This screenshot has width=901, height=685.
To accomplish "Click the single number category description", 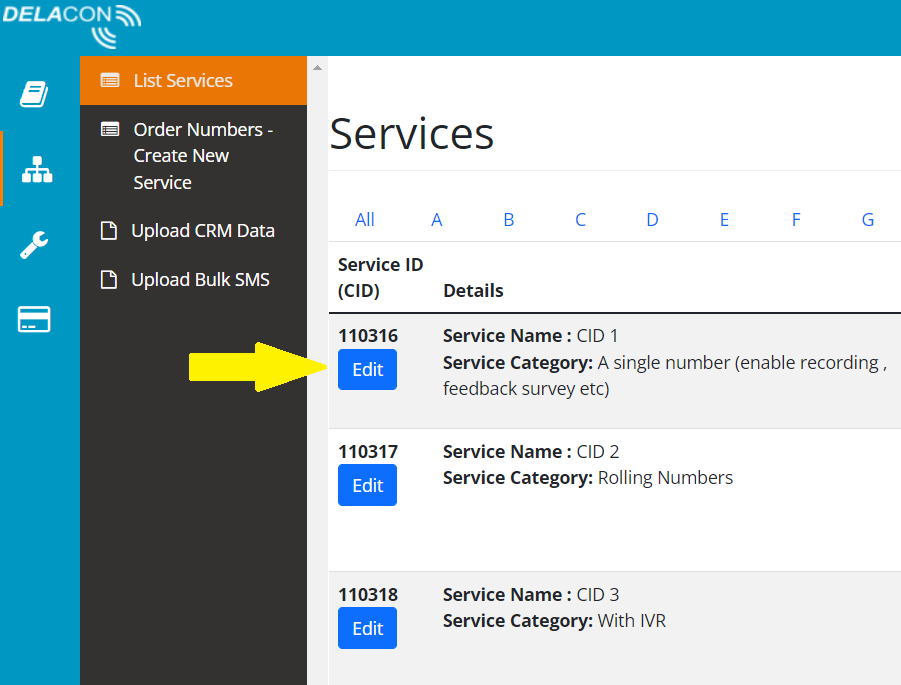I will (x=665, y=376).
